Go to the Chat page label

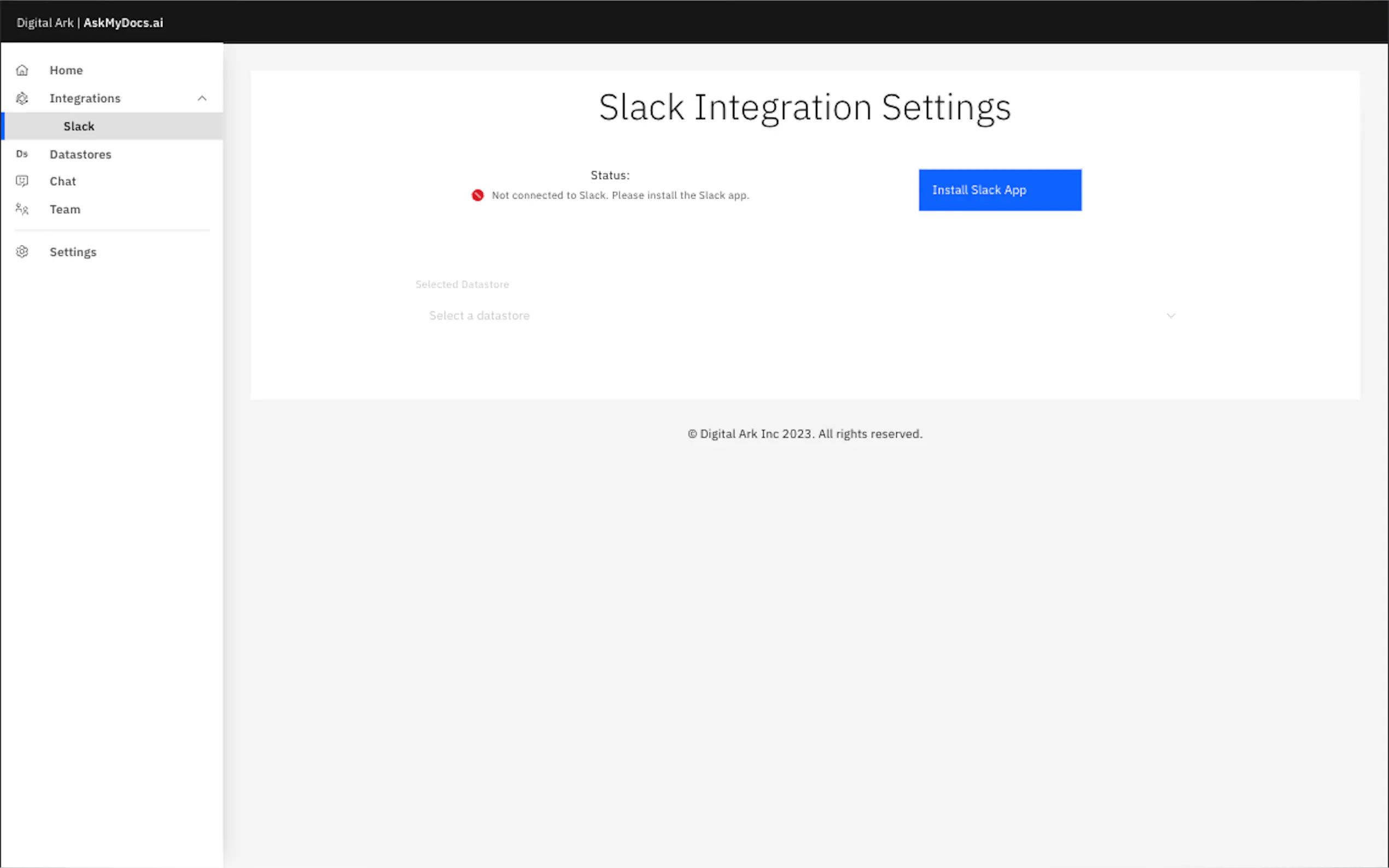62,181
